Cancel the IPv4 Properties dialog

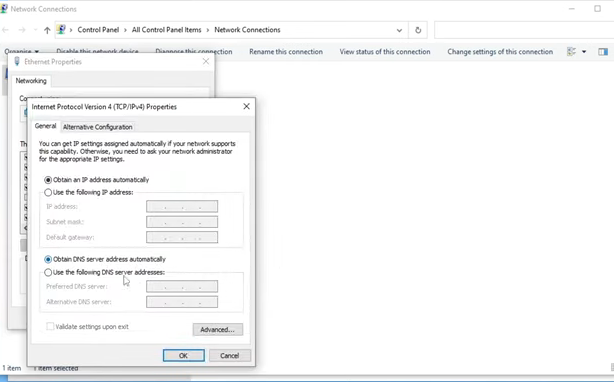(230, 355)
